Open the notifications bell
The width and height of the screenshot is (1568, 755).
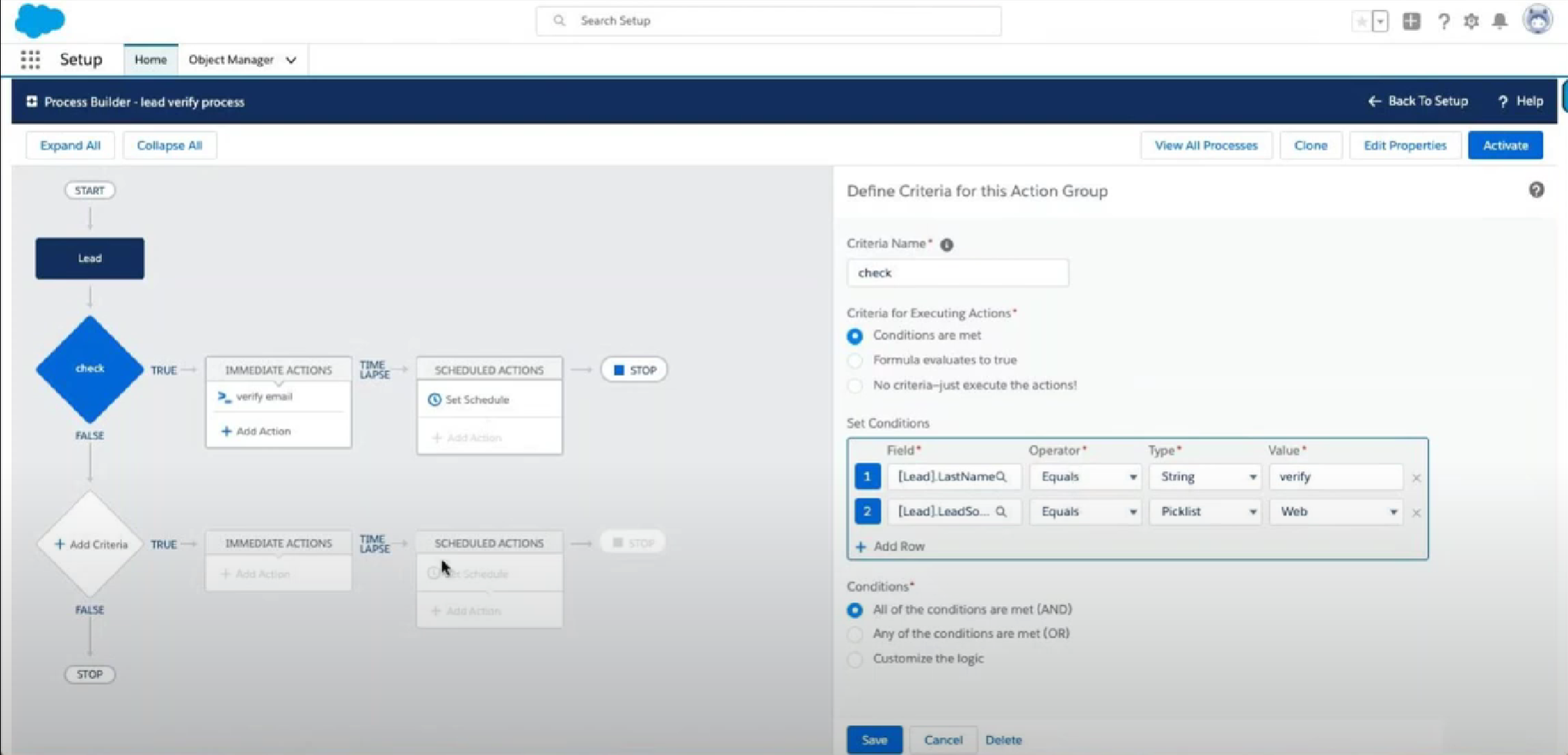(1499, 21)
